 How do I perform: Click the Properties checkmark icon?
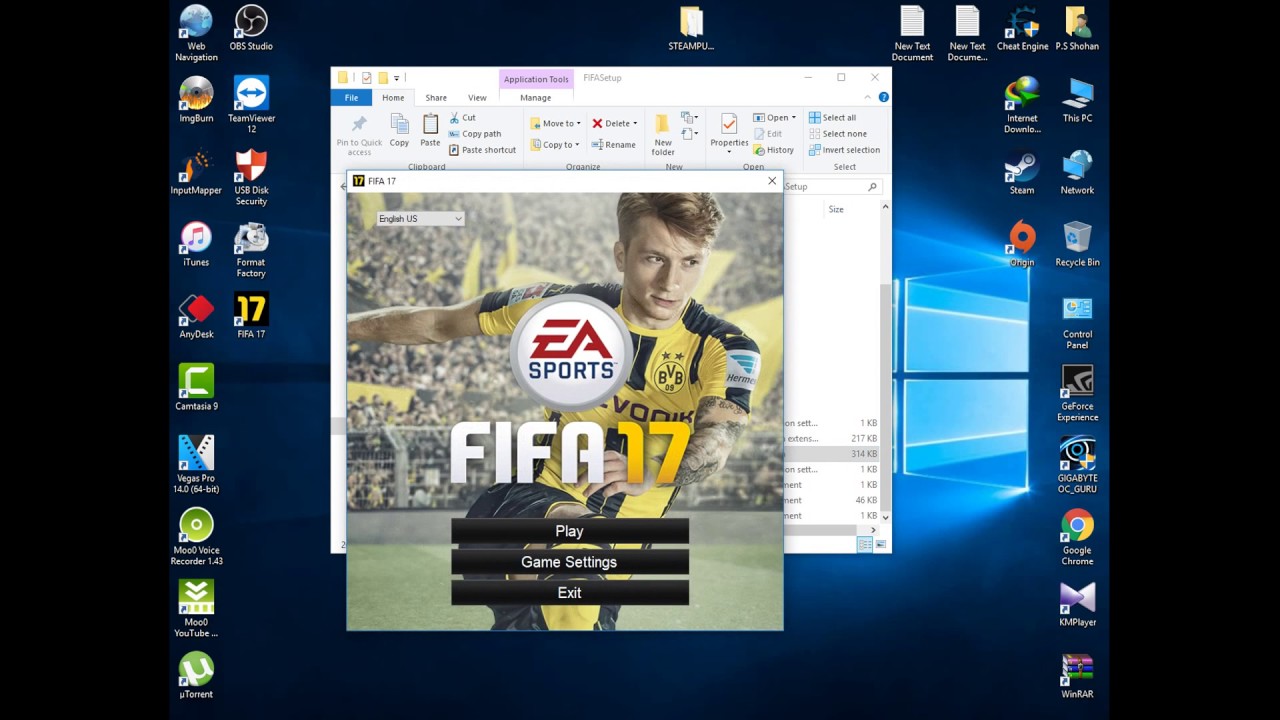coord(729,124)
